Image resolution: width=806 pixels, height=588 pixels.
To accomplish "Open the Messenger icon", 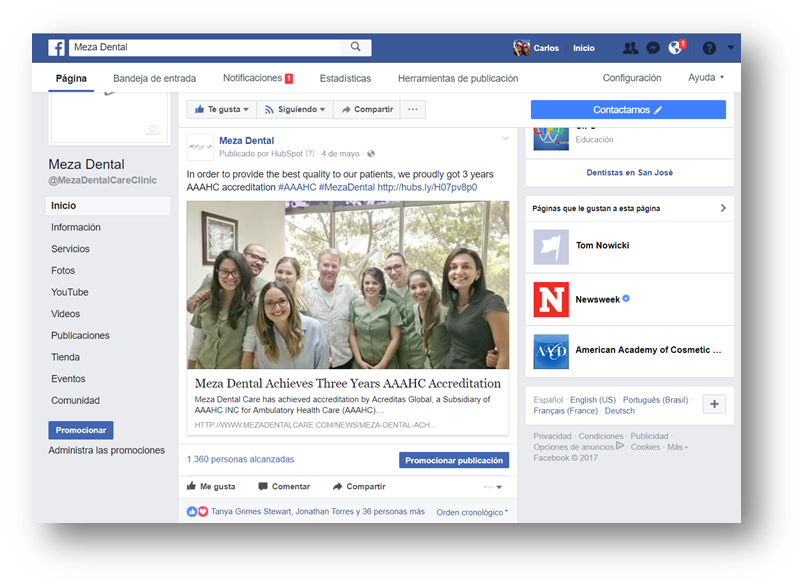I will pyautogui.click(x=653, y=48).
